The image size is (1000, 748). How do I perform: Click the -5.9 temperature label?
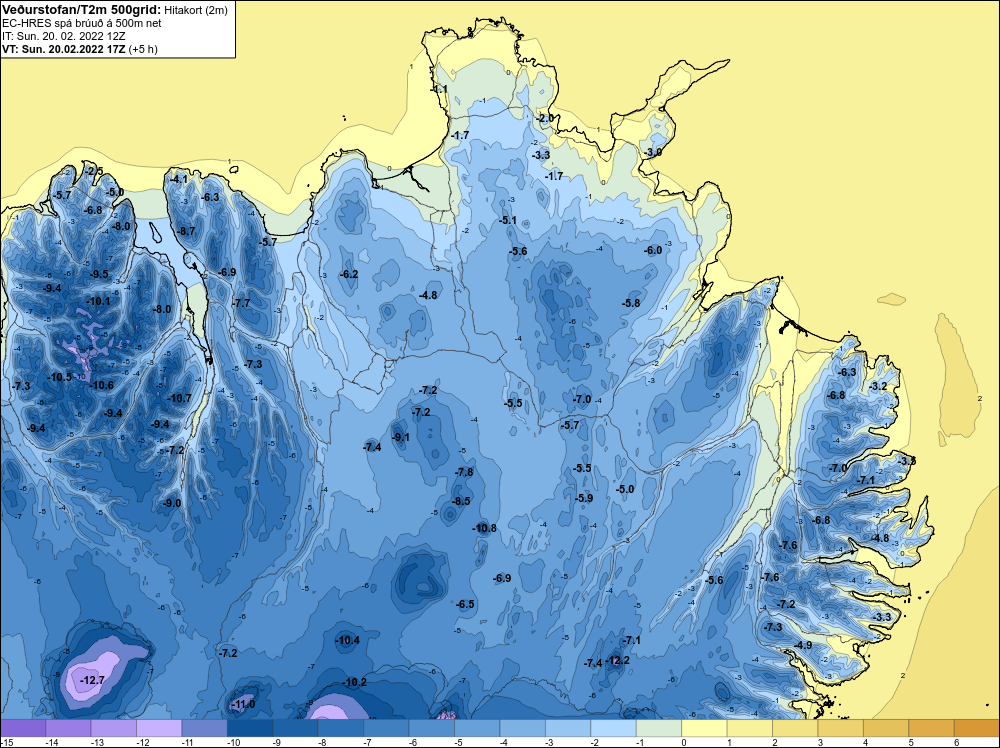pyautogui.click(x=584, y=498)
